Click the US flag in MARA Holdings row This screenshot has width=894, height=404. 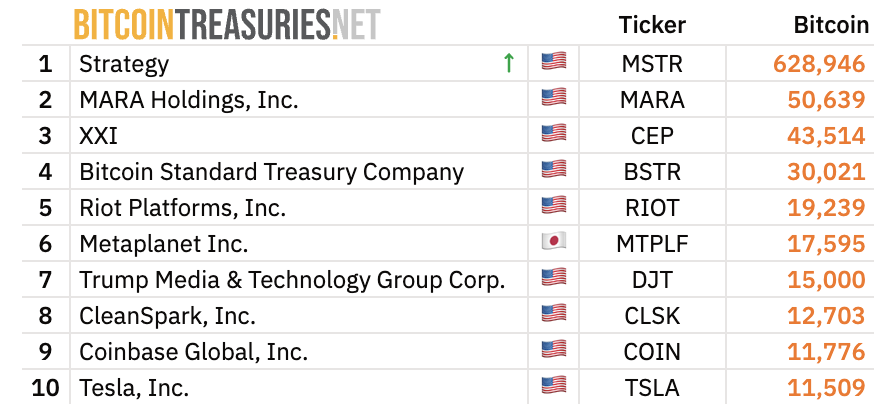tap(553, 99)
